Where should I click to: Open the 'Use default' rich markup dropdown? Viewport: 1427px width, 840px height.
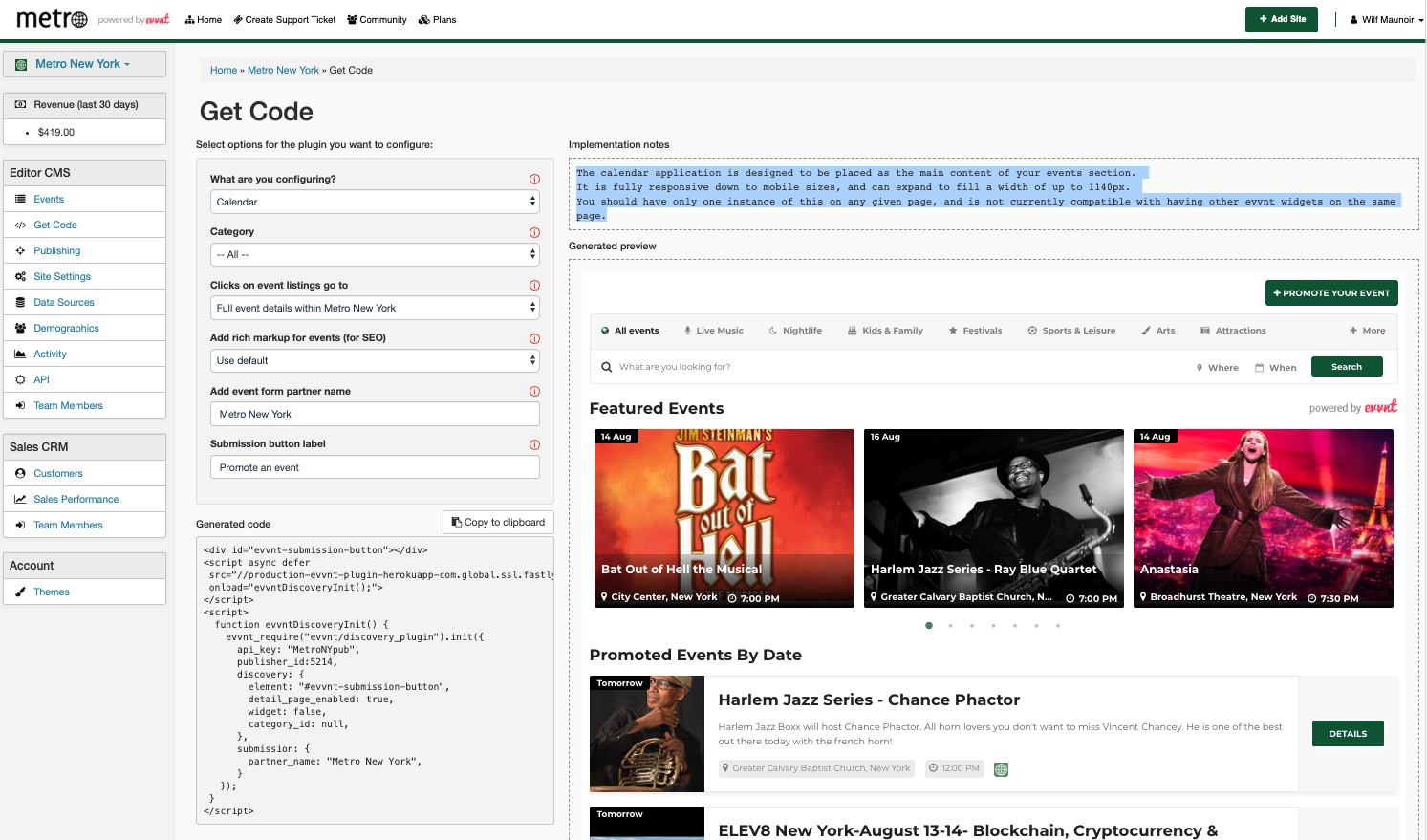[375, 361]
